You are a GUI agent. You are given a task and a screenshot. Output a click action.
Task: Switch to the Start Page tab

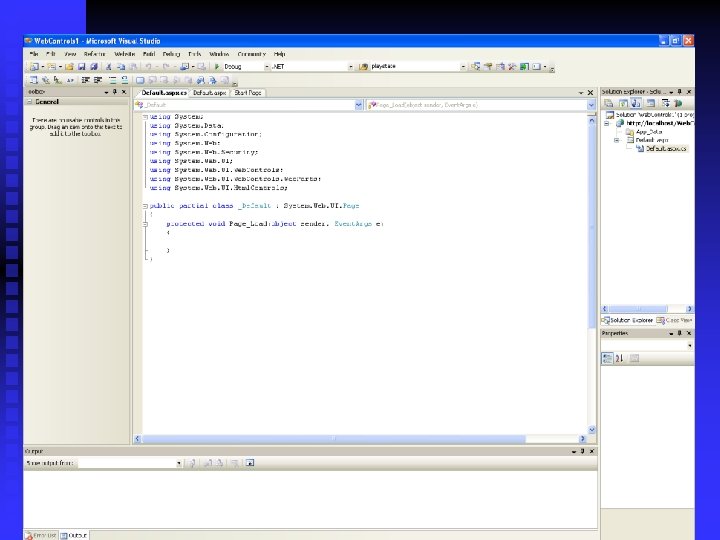click(246, 92)
